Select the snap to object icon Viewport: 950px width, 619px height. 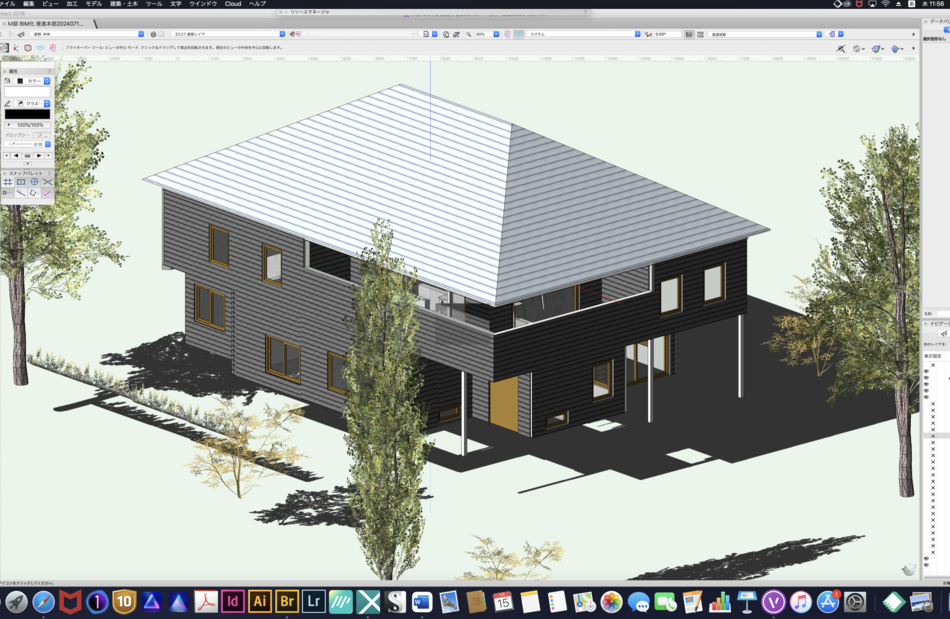pos(21,182)
